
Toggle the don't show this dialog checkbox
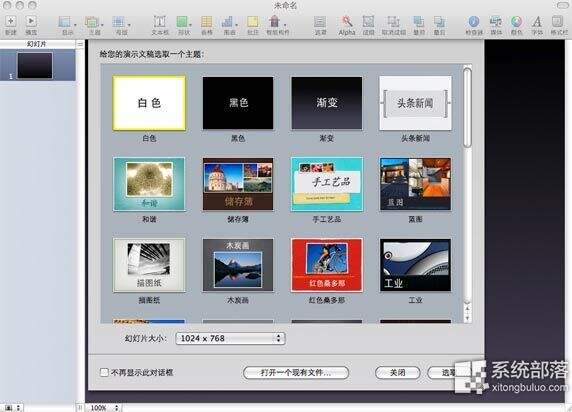pos(104,372)
